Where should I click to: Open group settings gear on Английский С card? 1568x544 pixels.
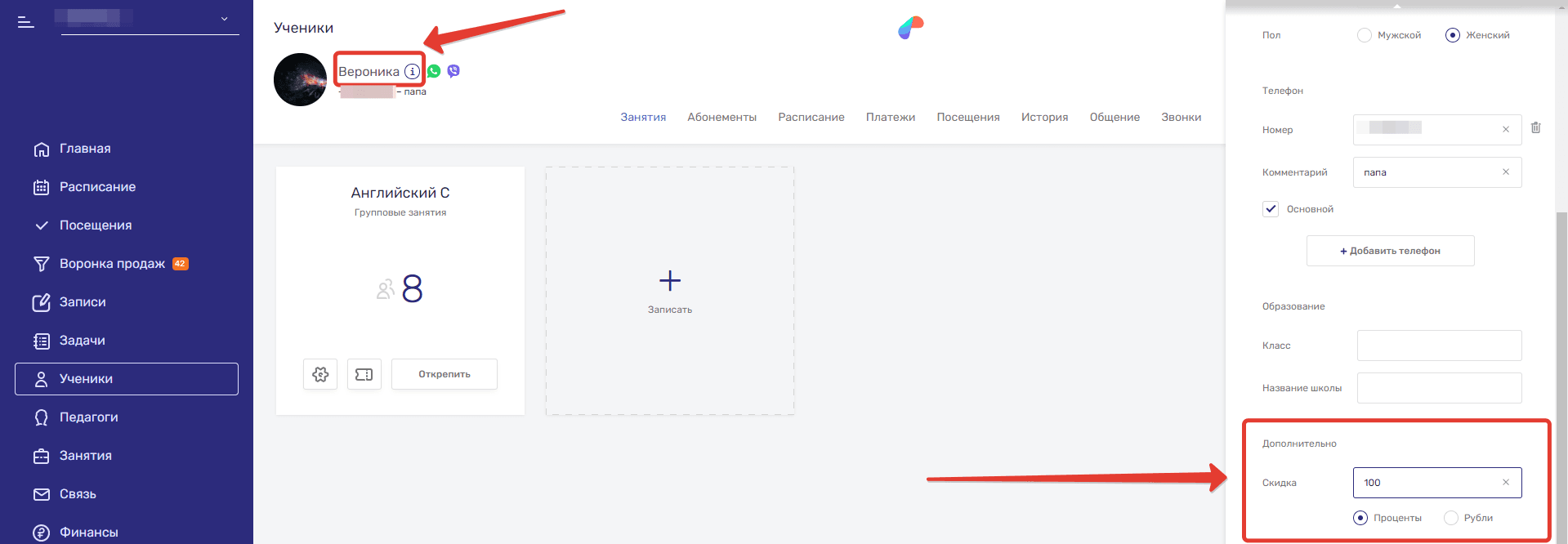(320, 374)
